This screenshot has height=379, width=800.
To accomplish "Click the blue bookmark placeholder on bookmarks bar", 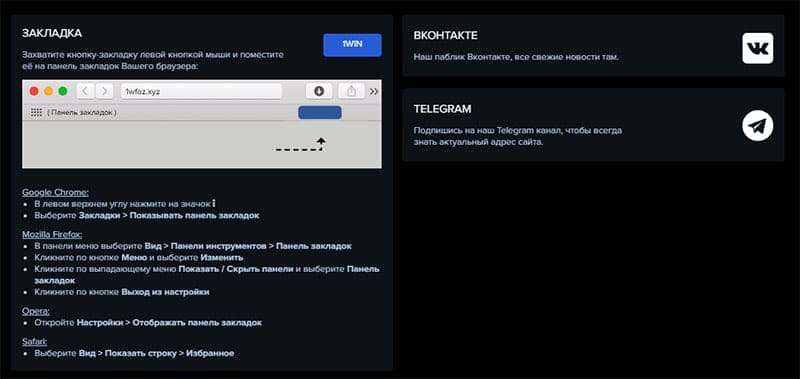I will [320, 112].
